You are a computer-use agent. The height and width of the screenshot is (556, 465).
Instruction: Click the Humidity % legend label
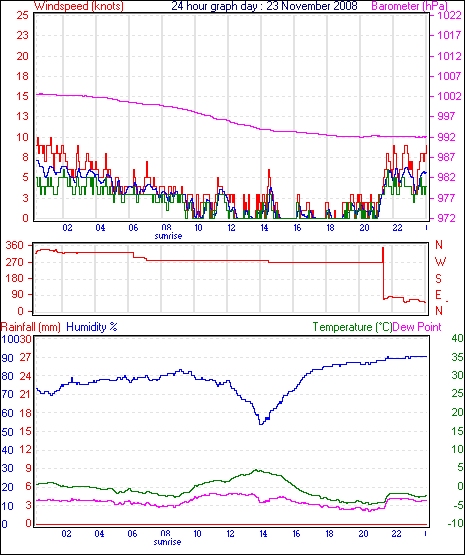(x=92, y=327)
